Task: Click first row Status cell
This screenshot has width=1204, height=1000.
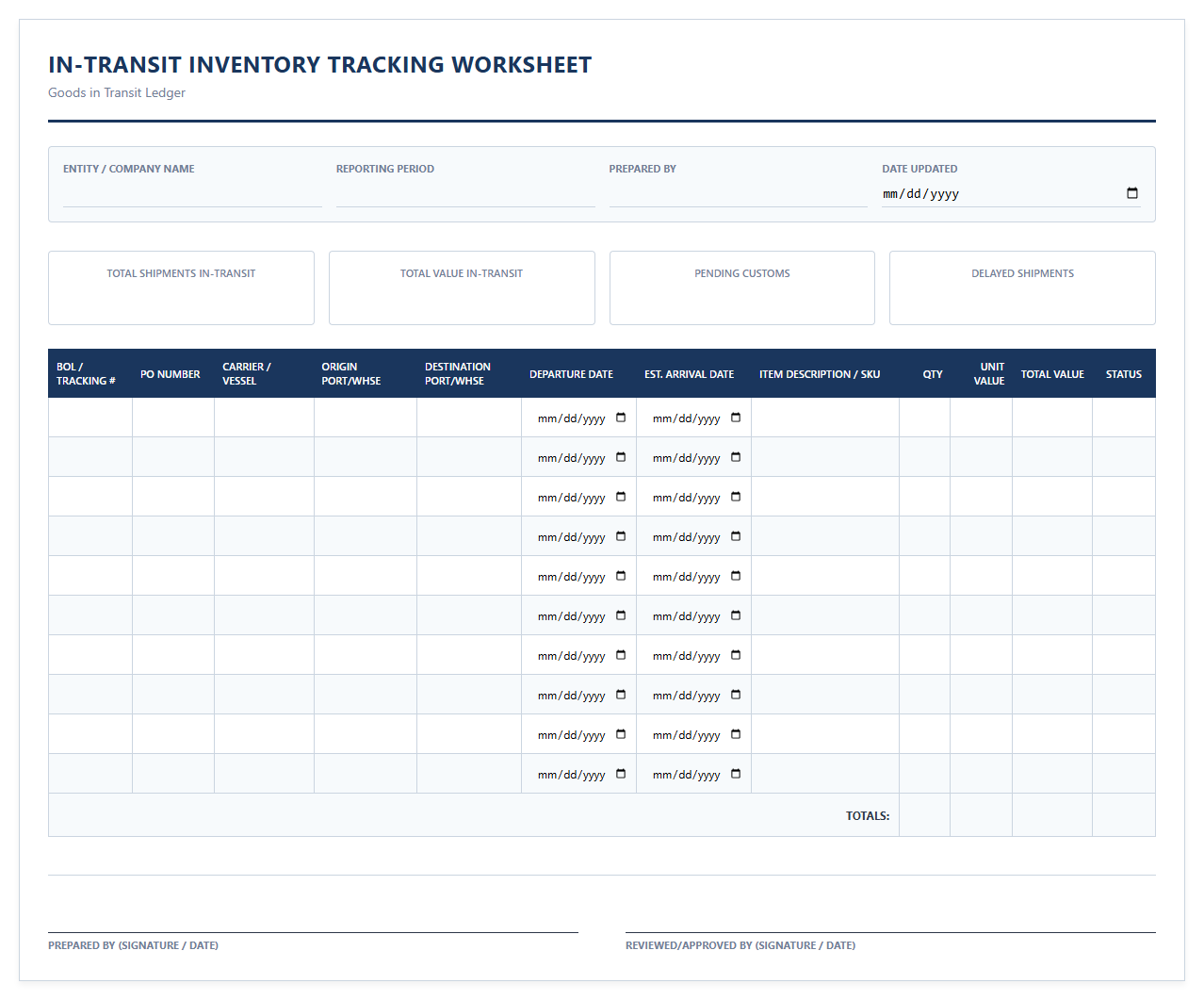Action: tap(1124, 418)
